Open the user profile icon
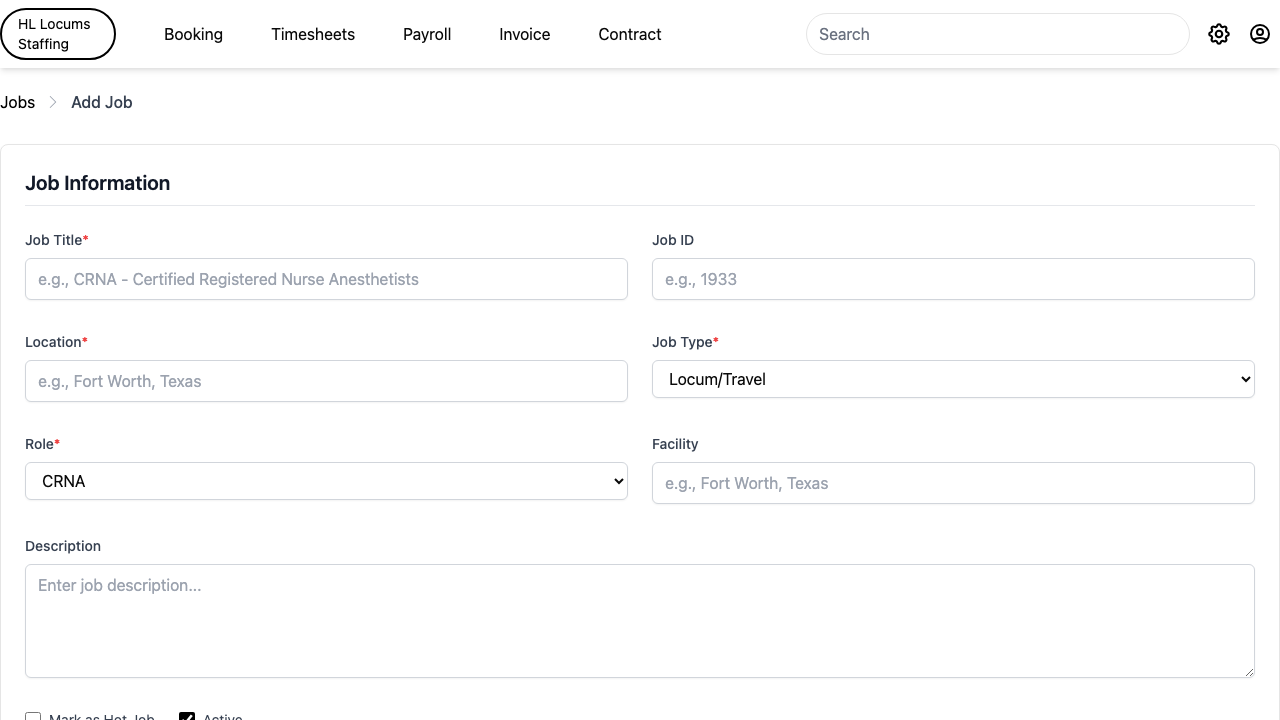1280x720 pixels. tap(1260, 34)
